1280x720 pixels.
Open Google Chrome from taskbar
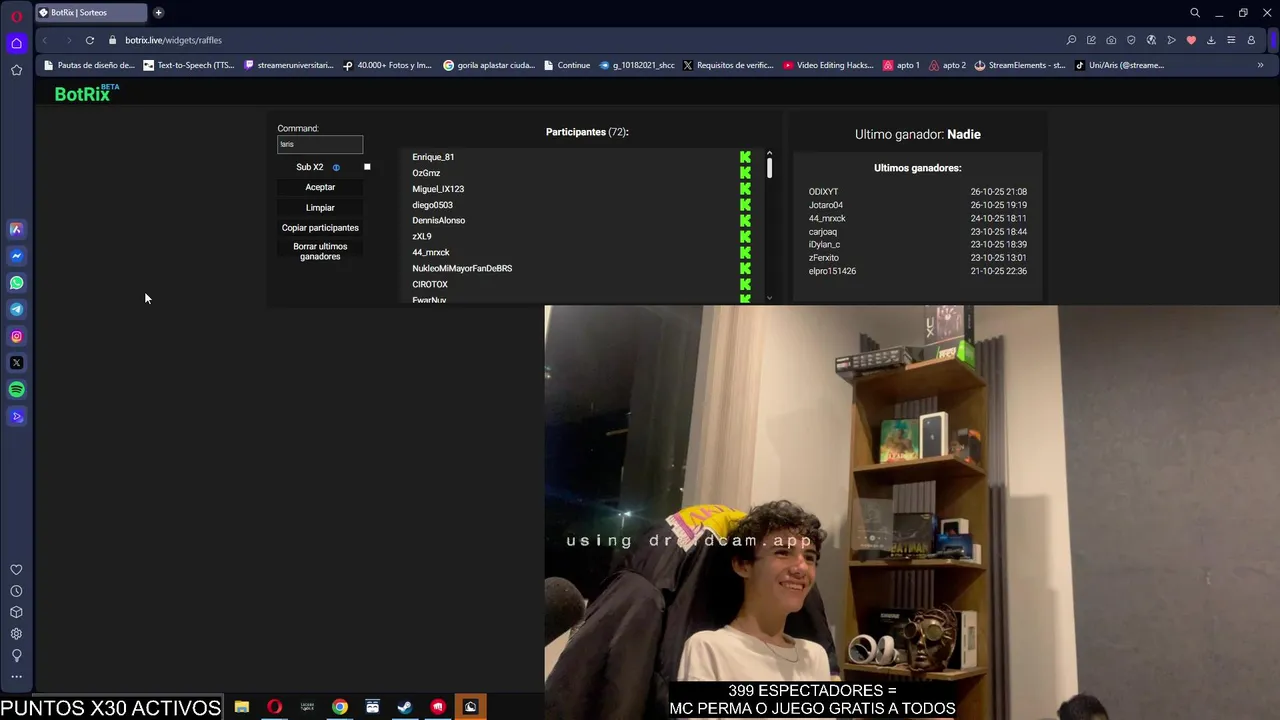pos(340,707)
